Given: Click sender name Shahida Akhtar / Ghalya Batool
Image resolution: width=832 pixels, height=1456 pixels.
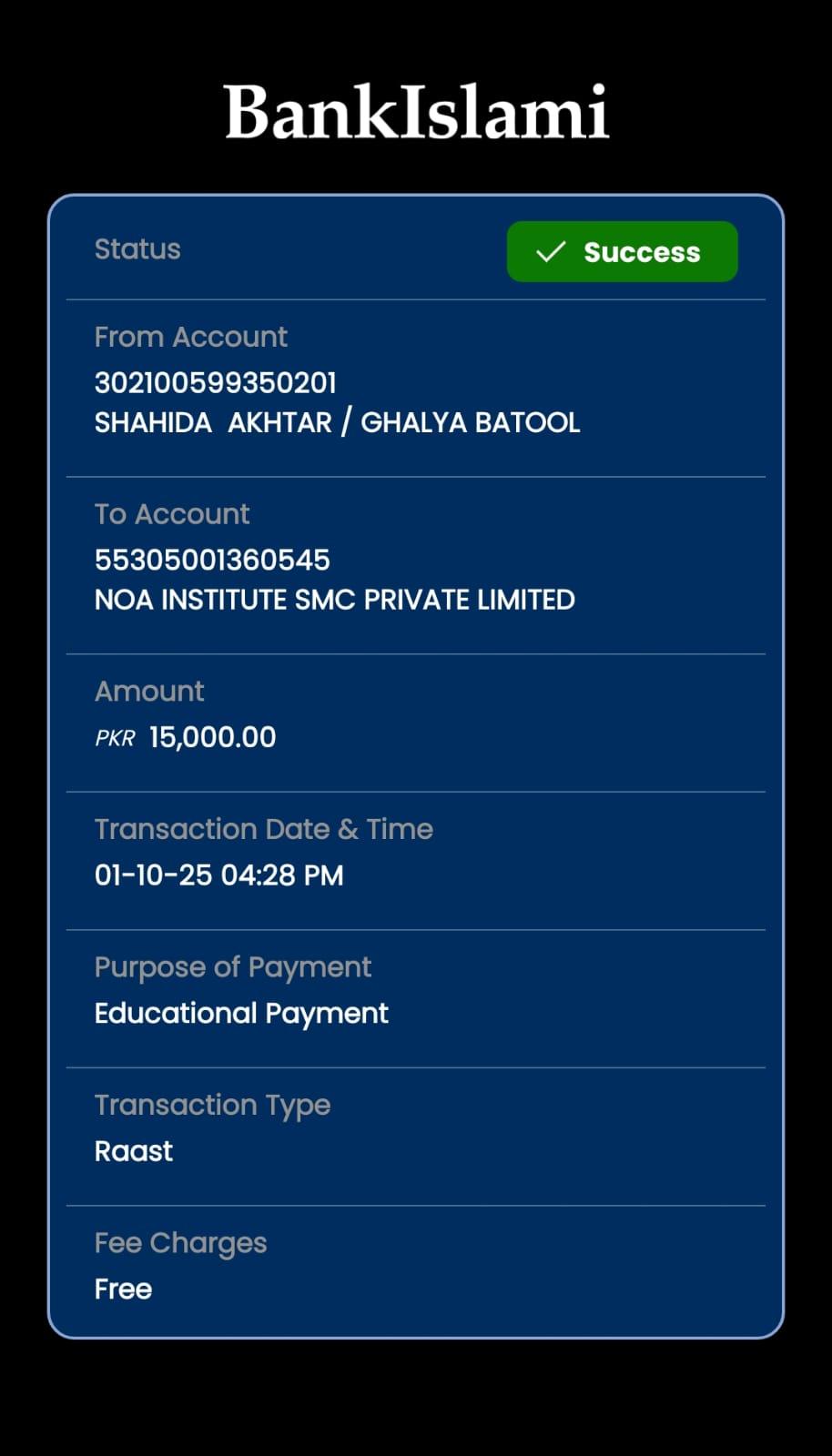Looking at the screenshot, I should point(337,423).
